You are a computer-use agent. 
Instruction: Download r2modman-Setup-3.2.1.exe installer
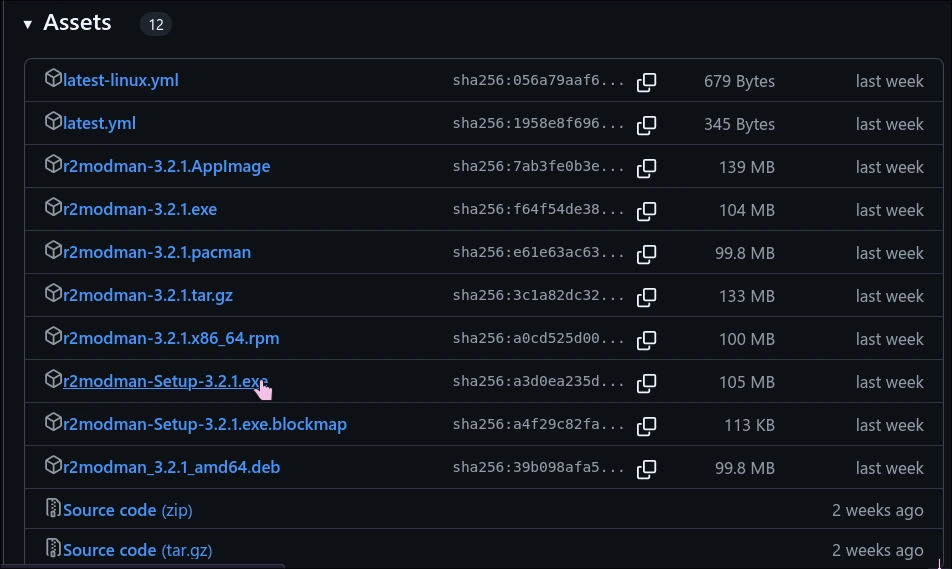(x=165, y=381)
